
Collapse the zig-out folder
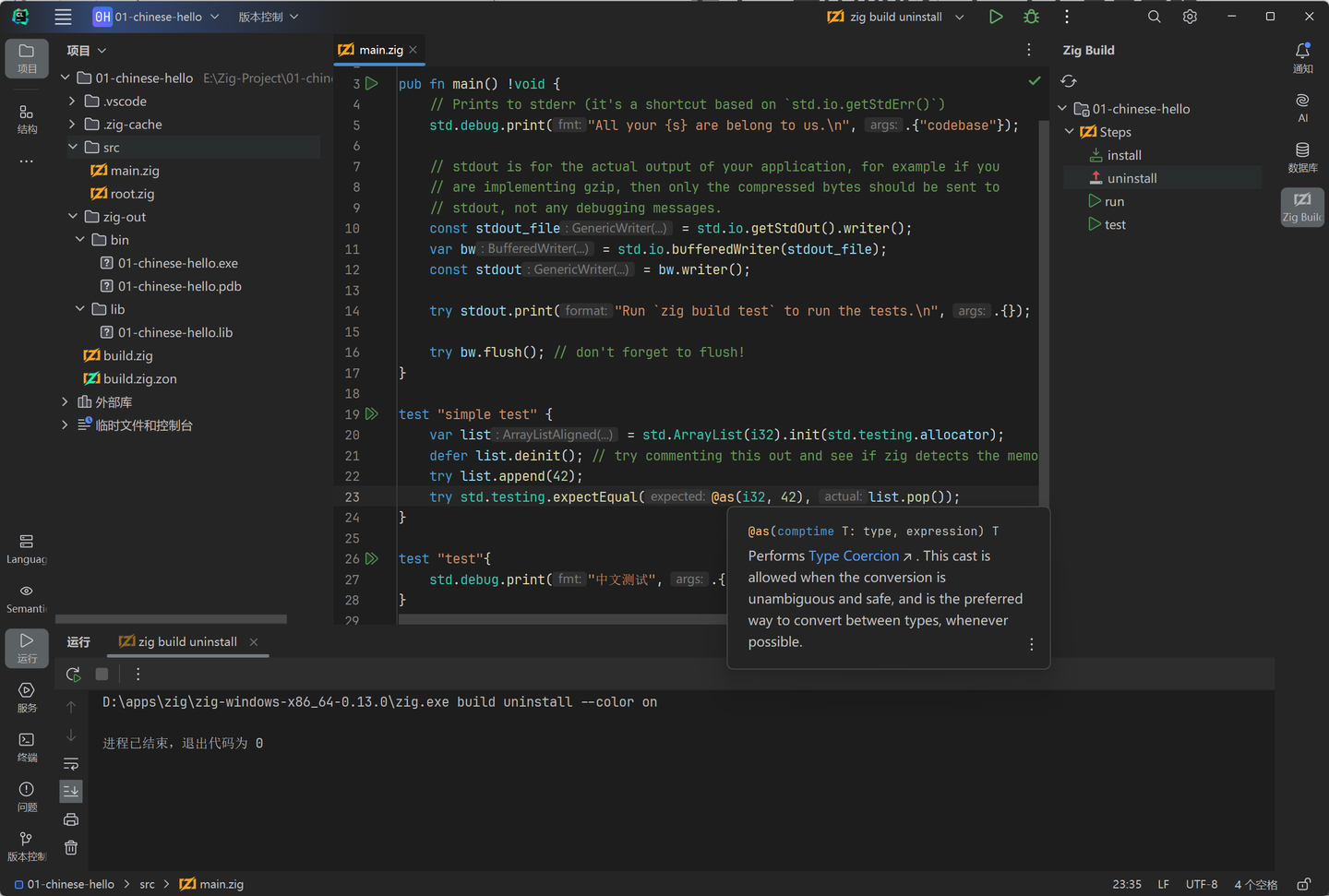pos(73,217)
